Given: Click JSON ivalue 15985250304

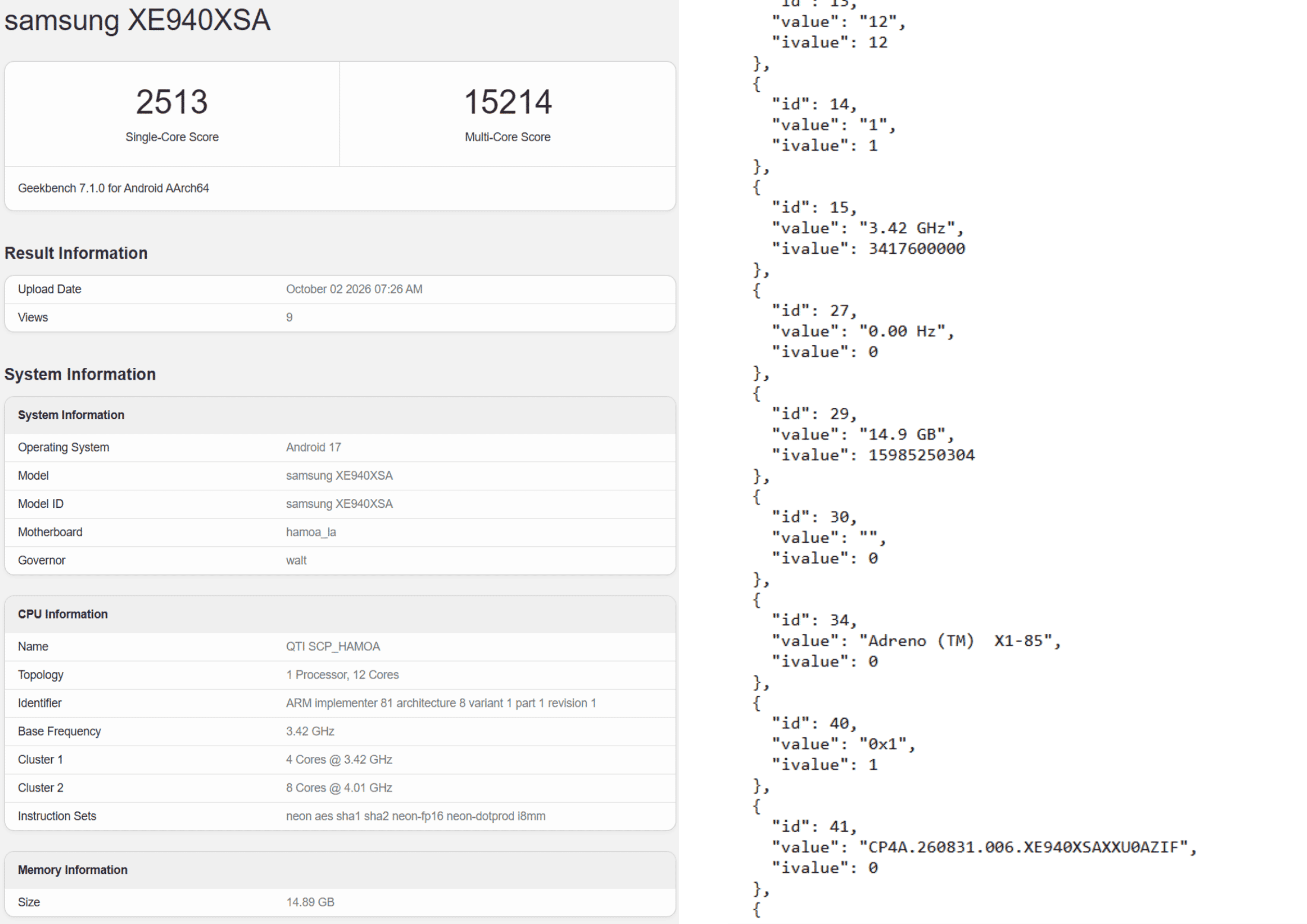Looking at the screenshot, I should point(921,455).
